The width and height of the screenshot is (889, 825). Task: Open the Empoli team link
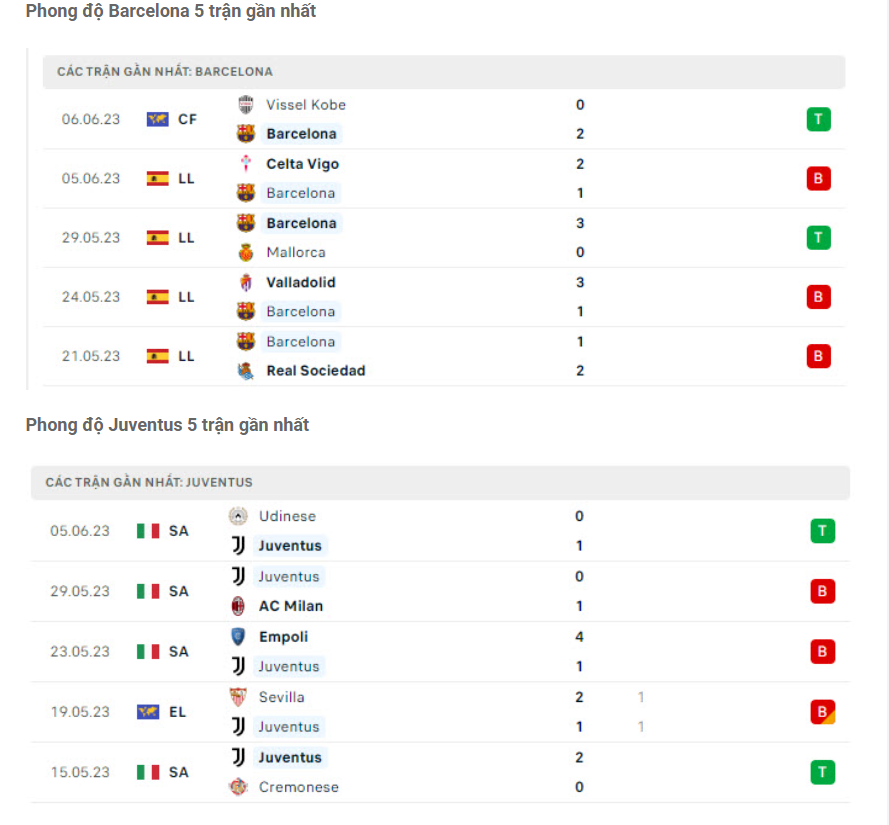point(283,637)
